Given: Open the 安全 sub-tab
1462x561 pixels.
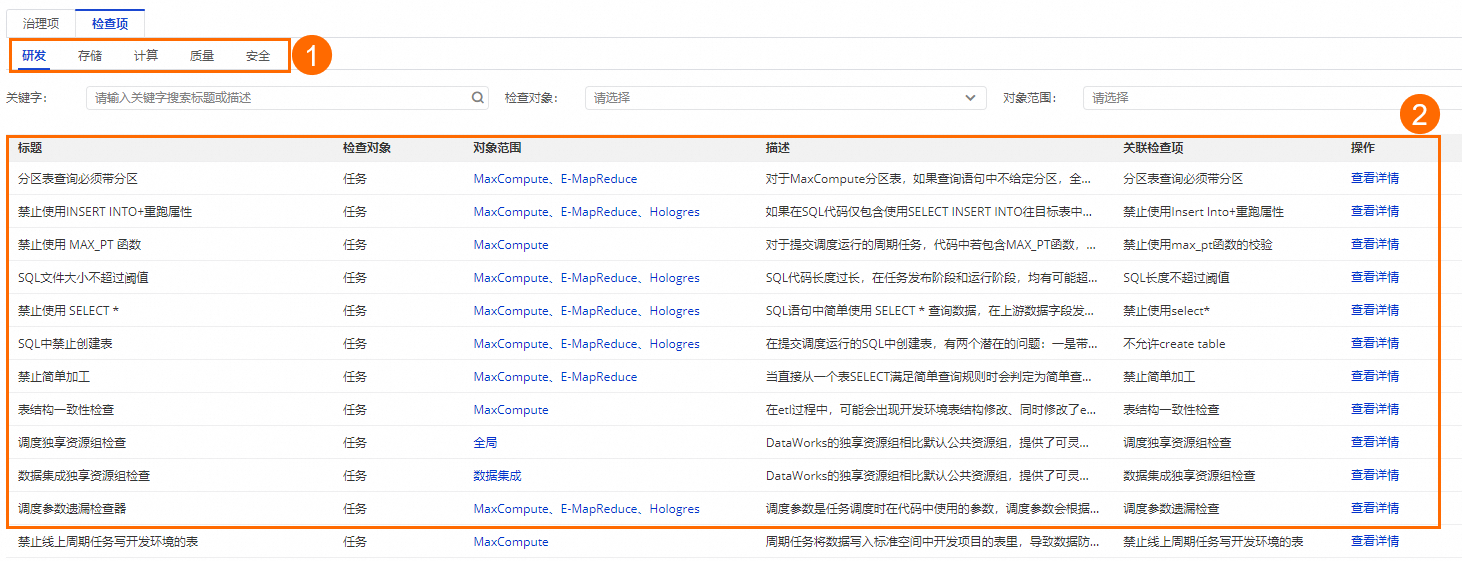Looking at the screenshot, I should tap(258, 56).
